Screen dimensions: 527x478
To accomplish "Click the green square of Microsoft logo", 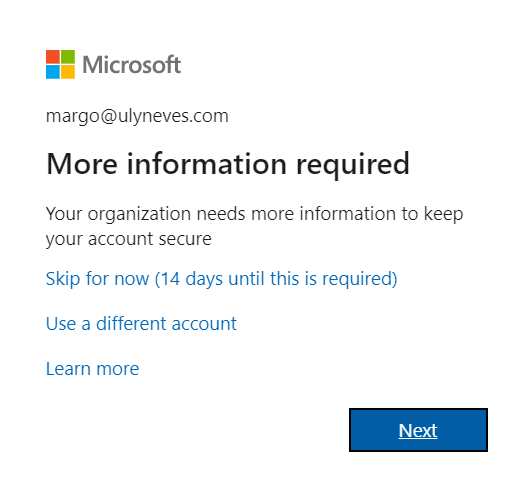I will [x=68, y=57].
